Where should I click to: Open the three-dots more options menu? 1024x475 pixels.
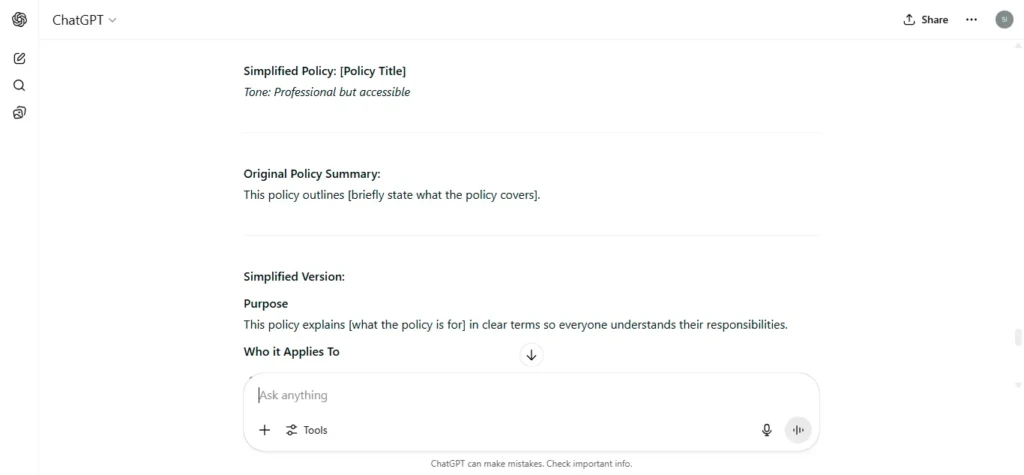[x=971, y=20]
